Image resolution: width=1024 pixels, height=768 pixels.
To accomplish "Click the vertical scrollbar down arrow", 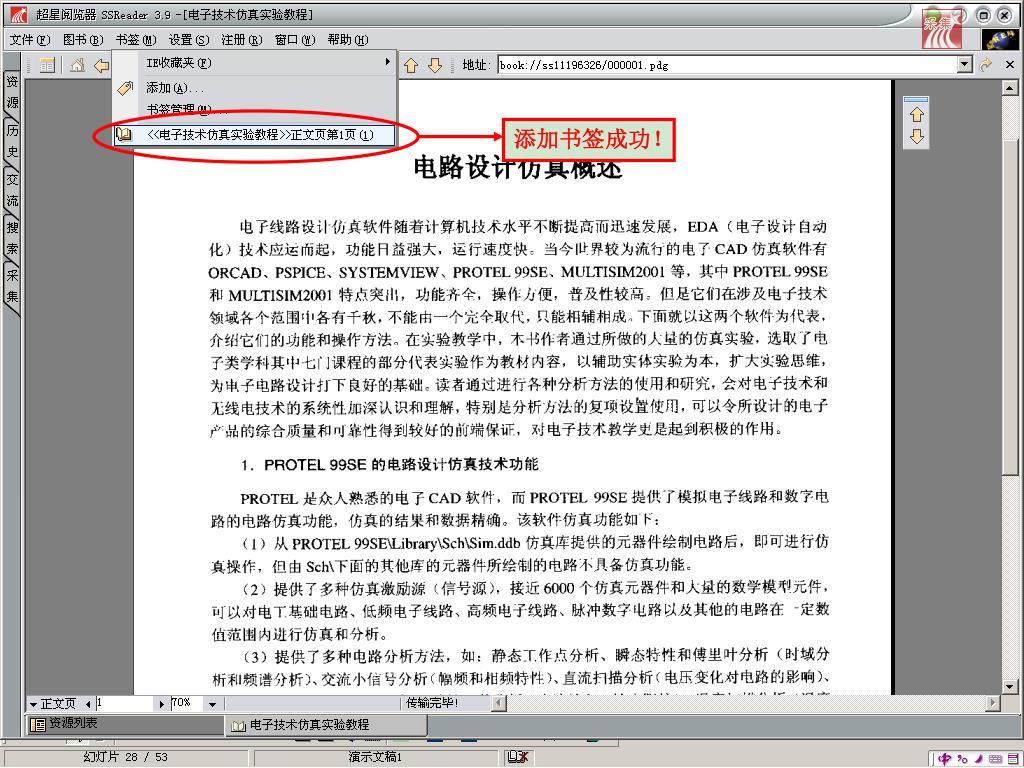I will point(1010,687).
